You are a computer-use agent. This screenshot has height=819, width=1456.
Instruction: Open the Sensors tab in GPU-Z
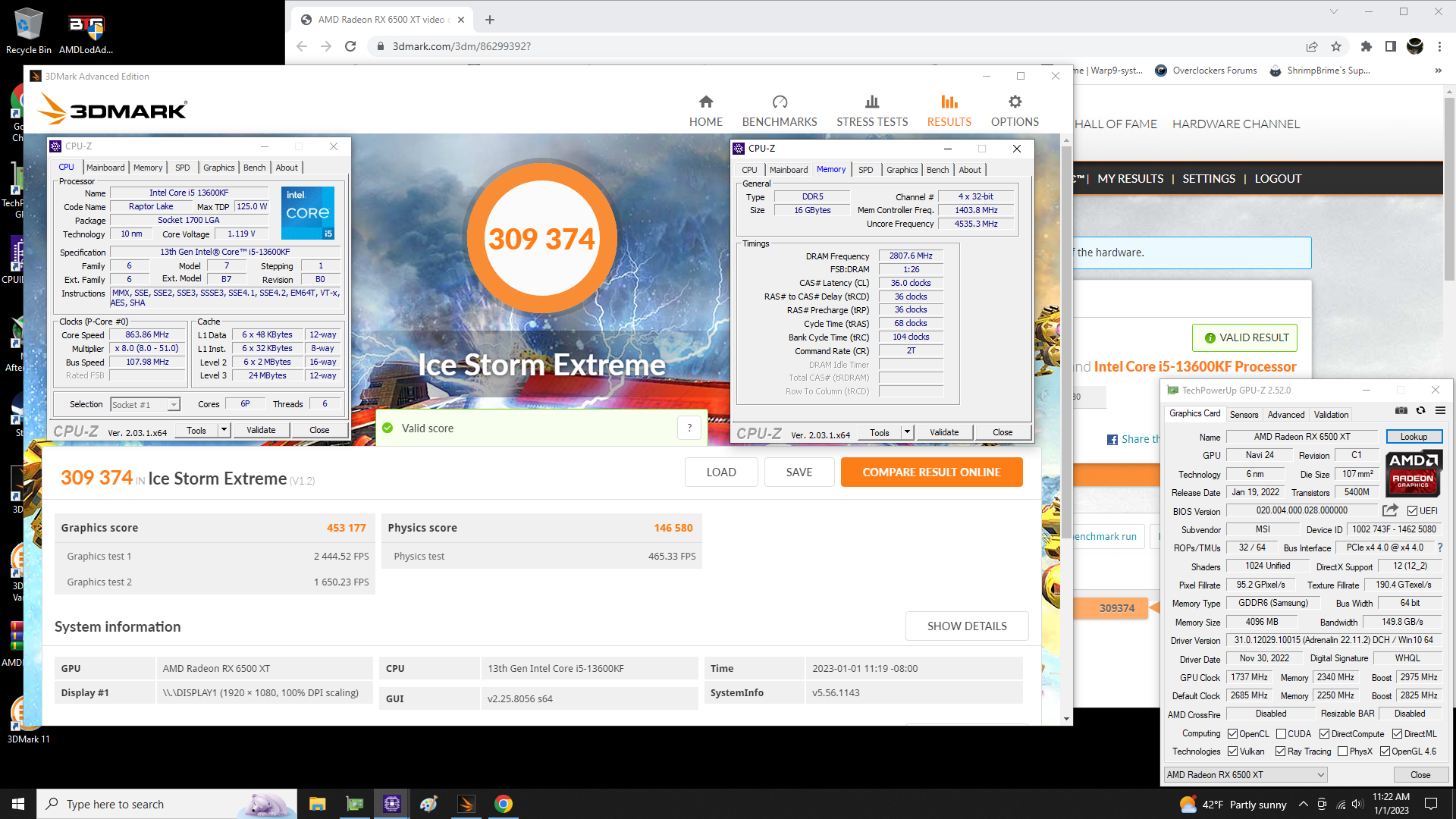click(x=1244, y=415)
